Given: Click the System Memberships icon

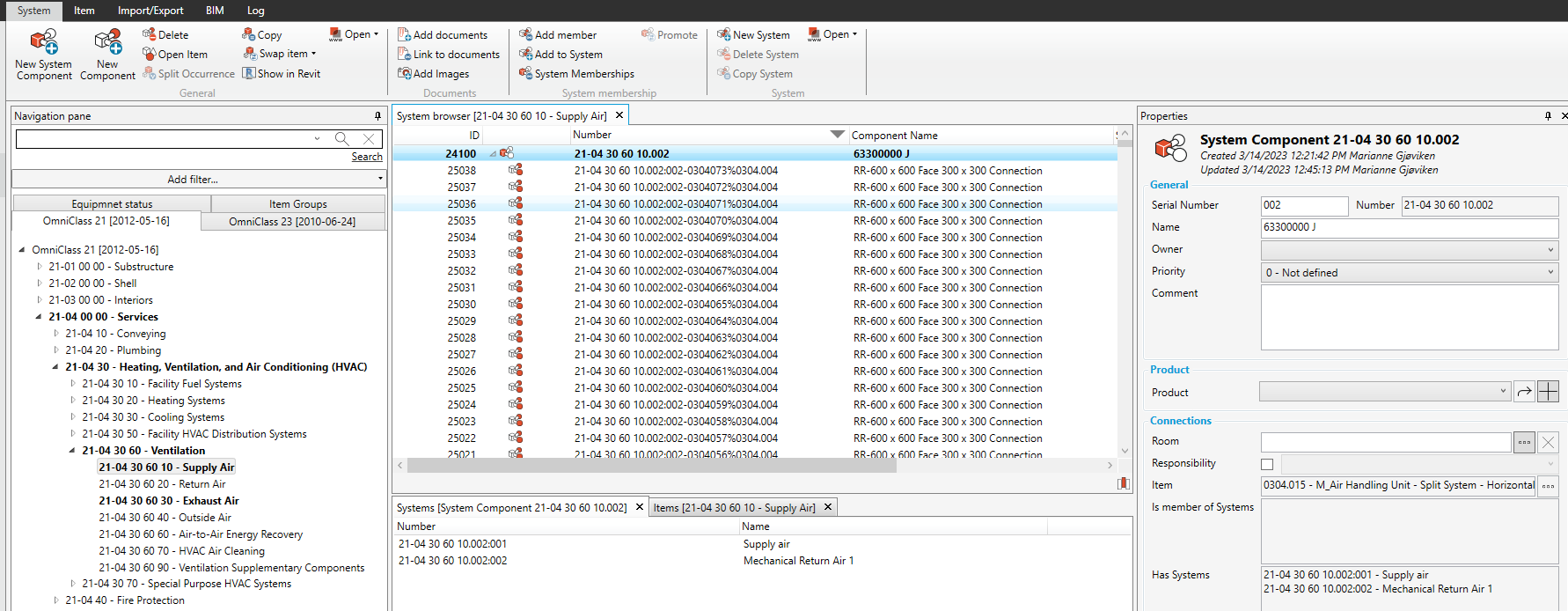Looking at the screenshot, I should (525, 74).
